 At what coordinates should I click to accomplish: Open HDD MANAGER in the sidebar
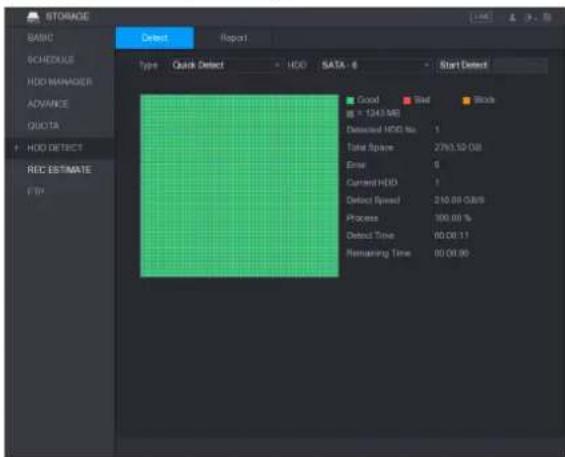[x=60, y=82]
